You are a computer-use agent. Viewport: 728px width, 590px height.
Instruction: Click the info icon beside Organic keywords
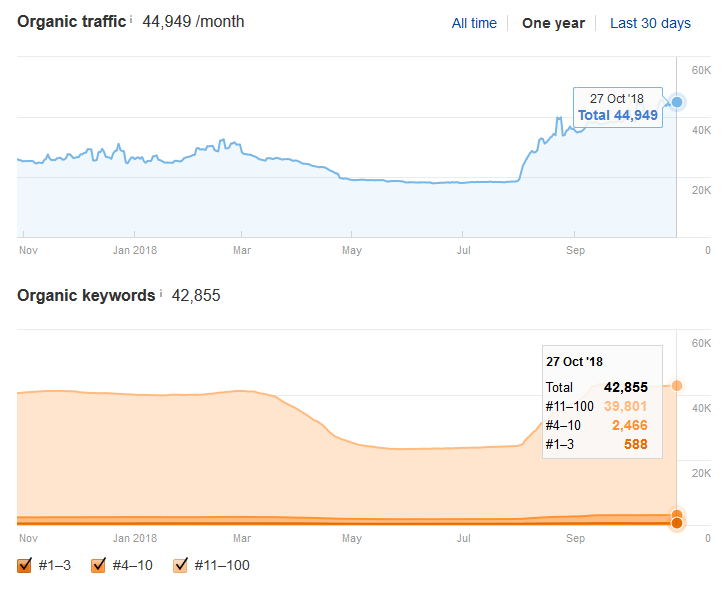(160, 293)
